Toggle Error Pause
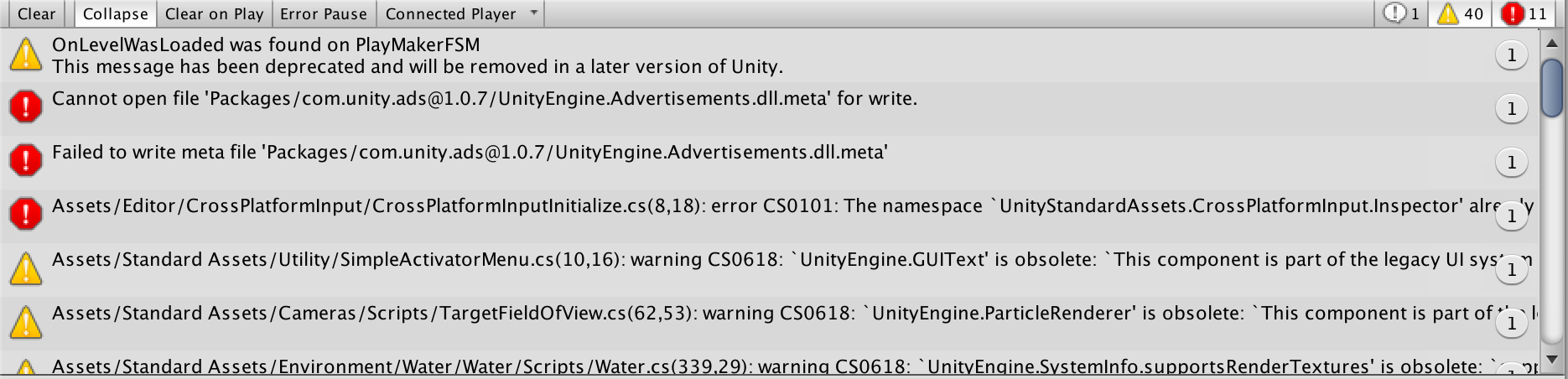 point(324,13)
